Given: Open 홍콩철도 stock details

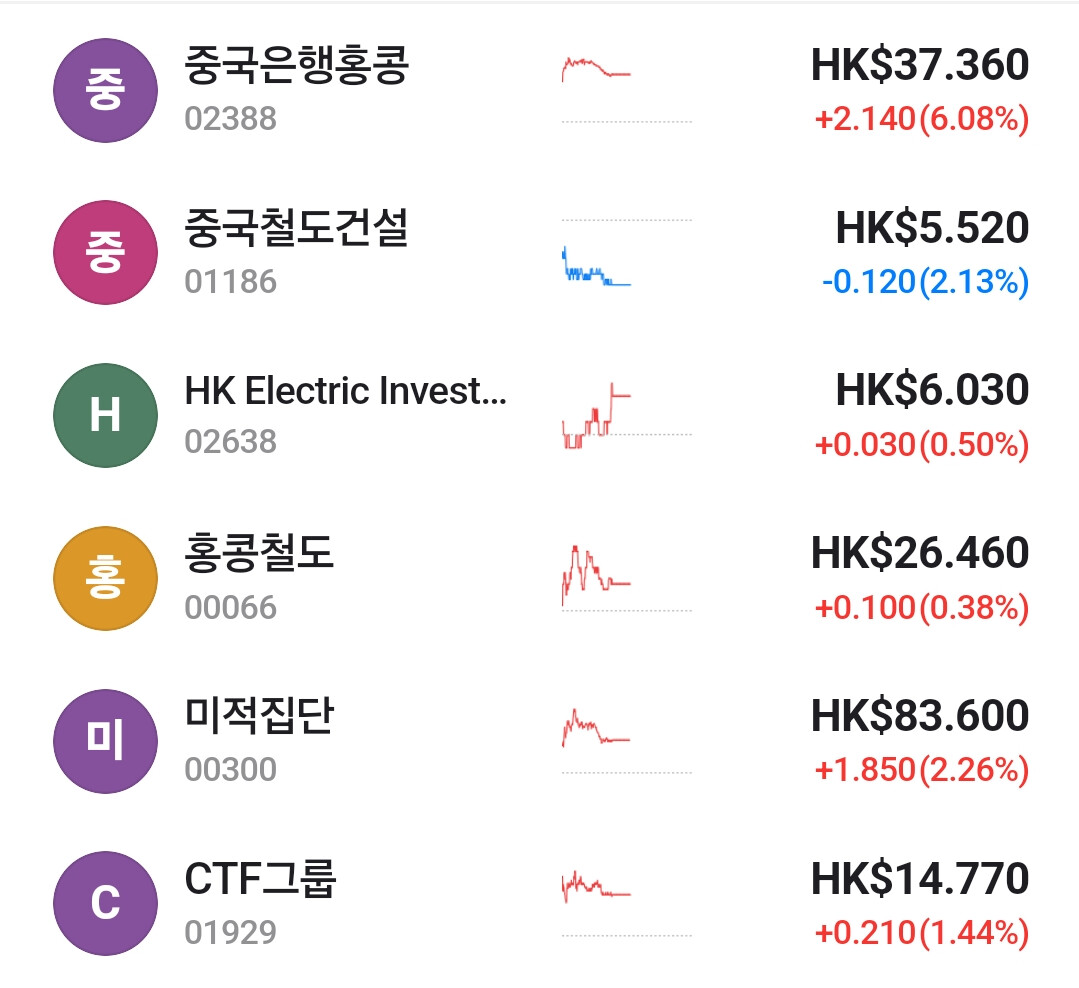Looking at the screenshot, I should (259, 554).
